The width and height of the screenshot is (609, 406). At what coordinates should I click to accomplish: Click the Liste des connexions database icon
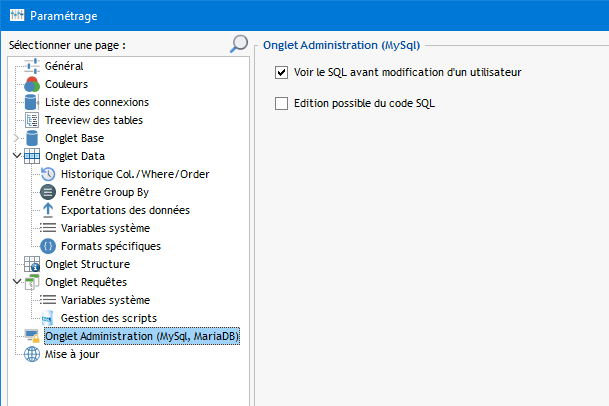click(31, 102)
